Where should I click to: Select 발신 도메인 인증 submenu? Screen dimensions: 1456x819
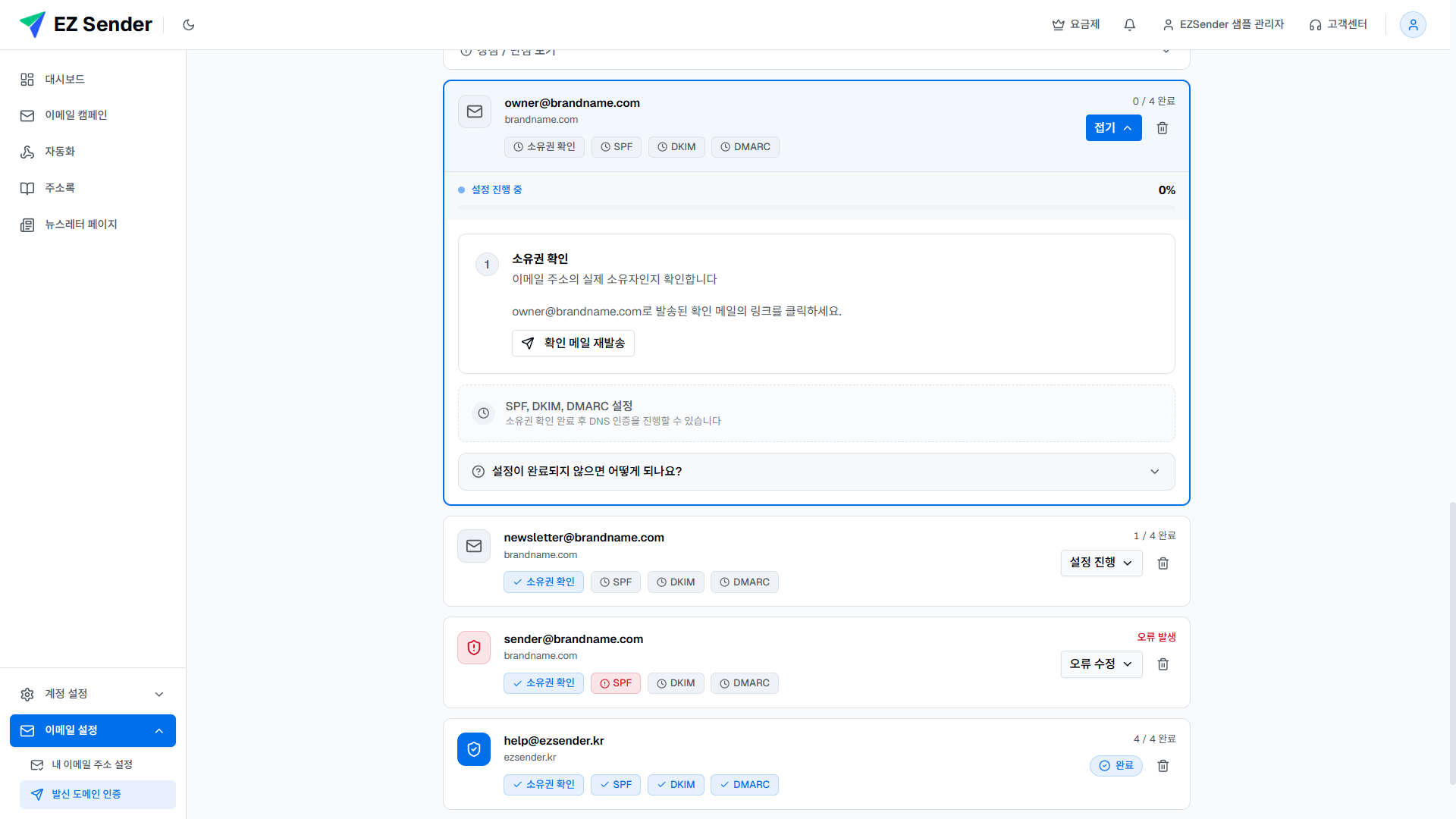97,794
